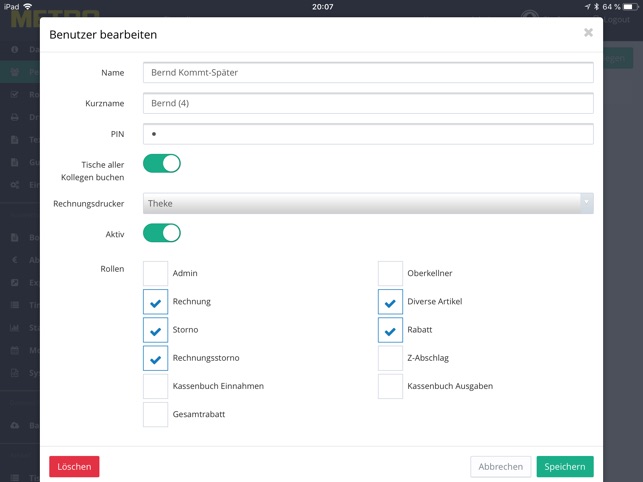Click the Abbrechen button
Viewport: 643px width, 482px height.
click(500, 466)
